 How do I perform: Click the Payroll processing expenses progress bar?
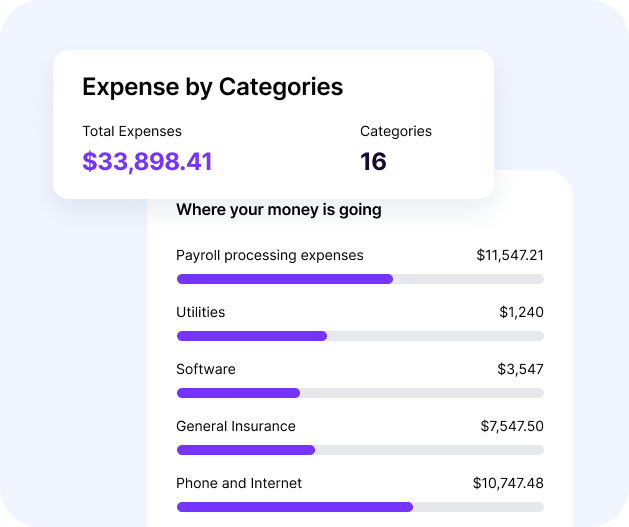point(360,279)
